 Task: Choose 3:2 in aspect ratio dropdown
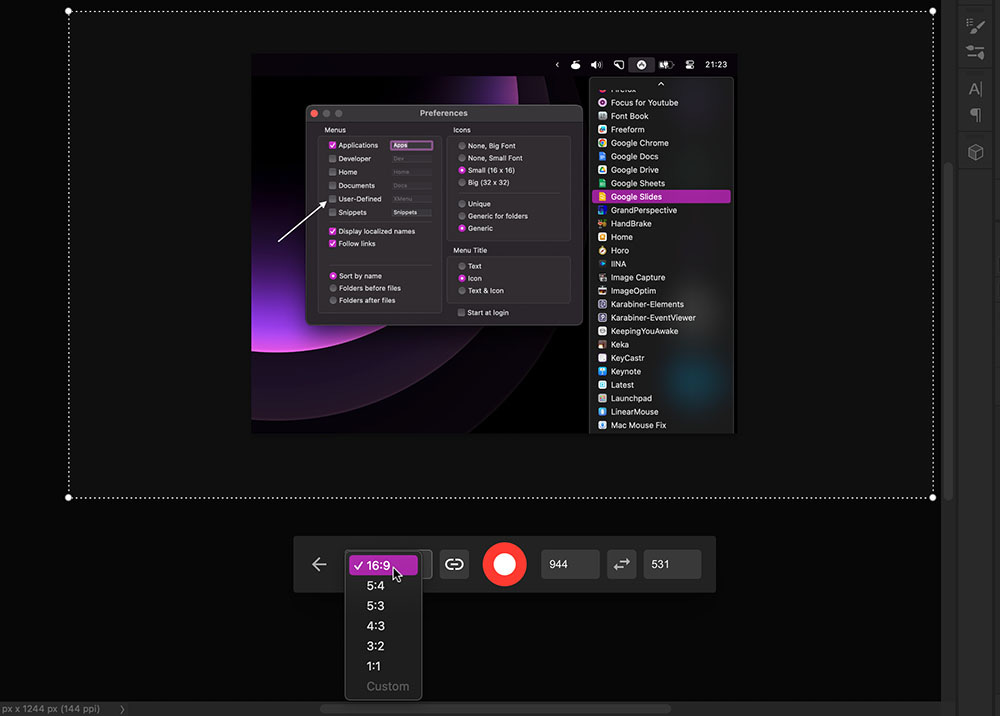(x=383, y=646)
